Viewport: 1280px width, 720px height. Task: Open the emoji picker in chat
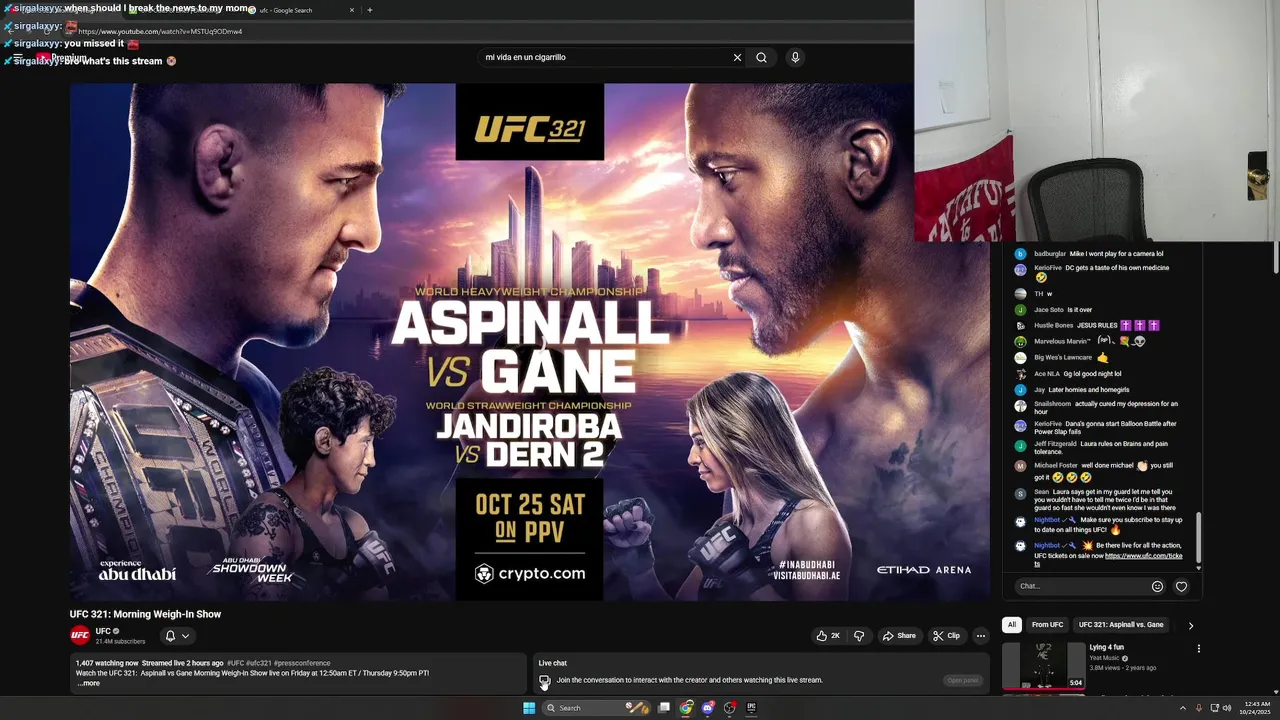(1157, 586)
